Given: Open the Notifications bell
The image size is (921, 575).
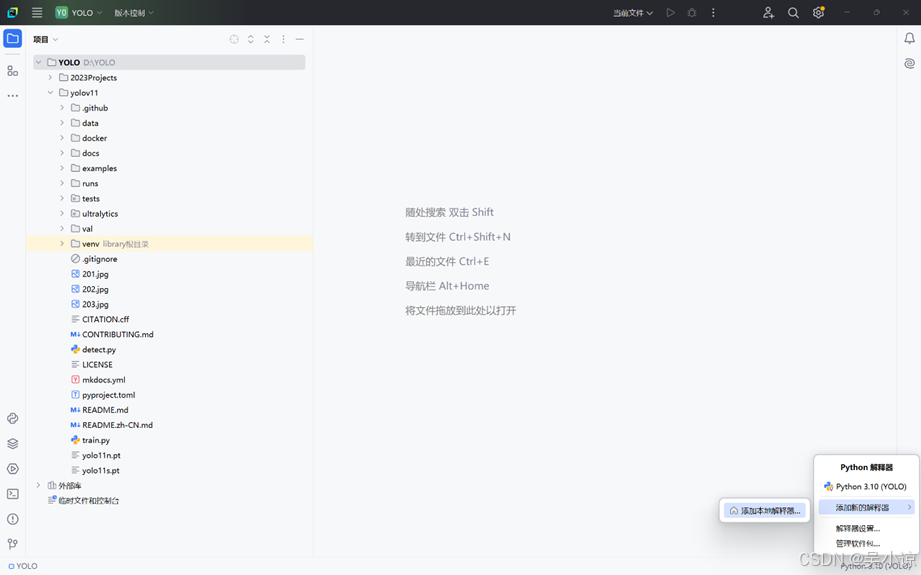Looking at the screenshot, I should [909, 39].
